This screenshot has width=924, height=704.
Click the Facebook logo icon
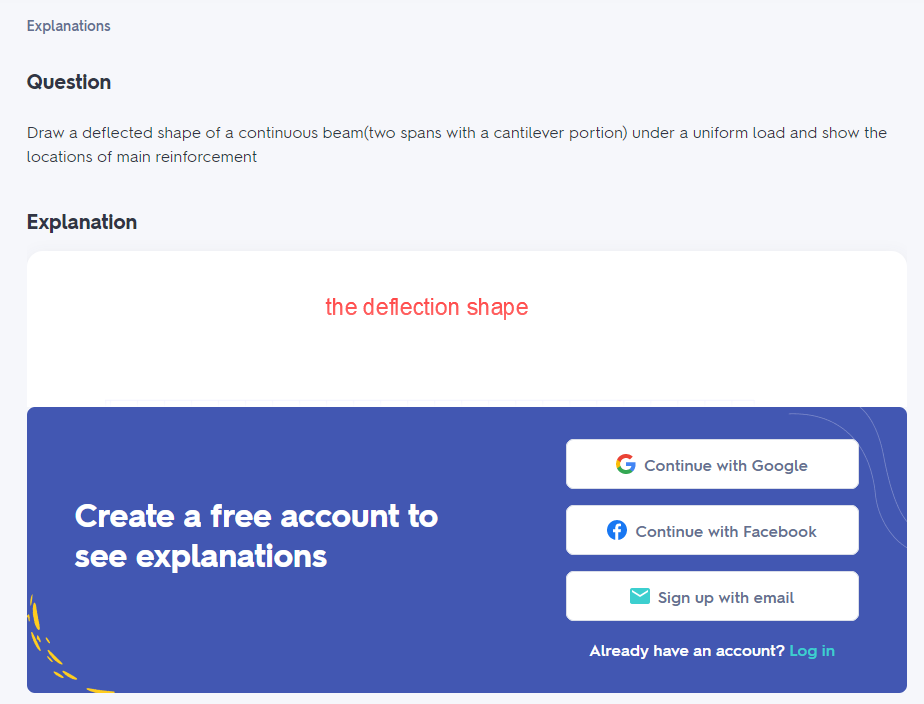(616, 530)
